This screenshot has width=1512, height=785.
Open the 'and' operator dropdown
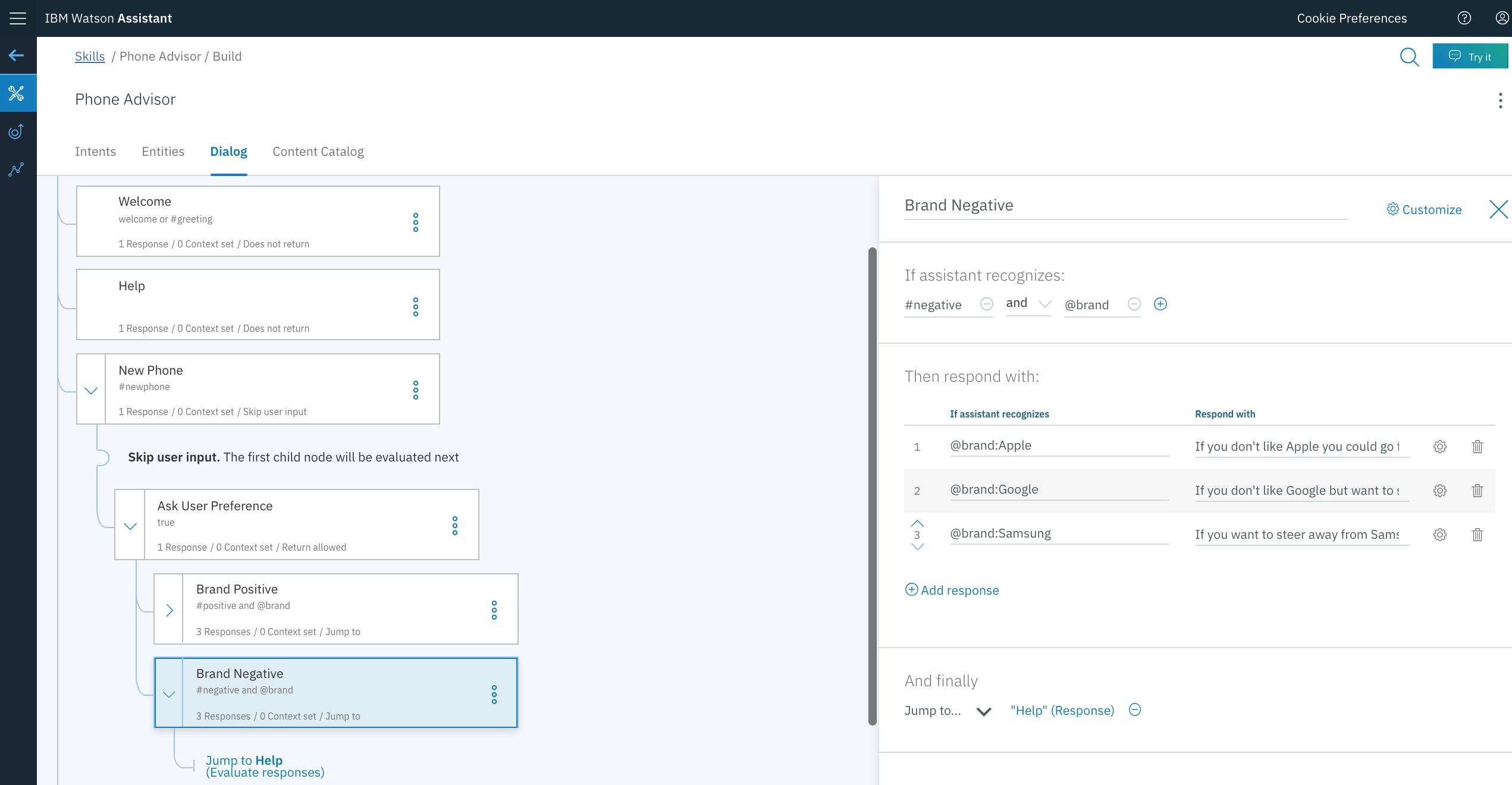(x=1028, y=304)
